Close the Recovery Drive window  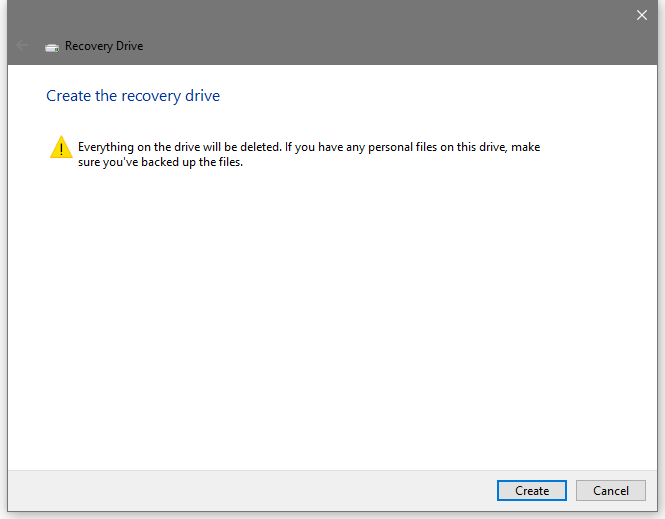pyautogui.click(x=642, y=15)
